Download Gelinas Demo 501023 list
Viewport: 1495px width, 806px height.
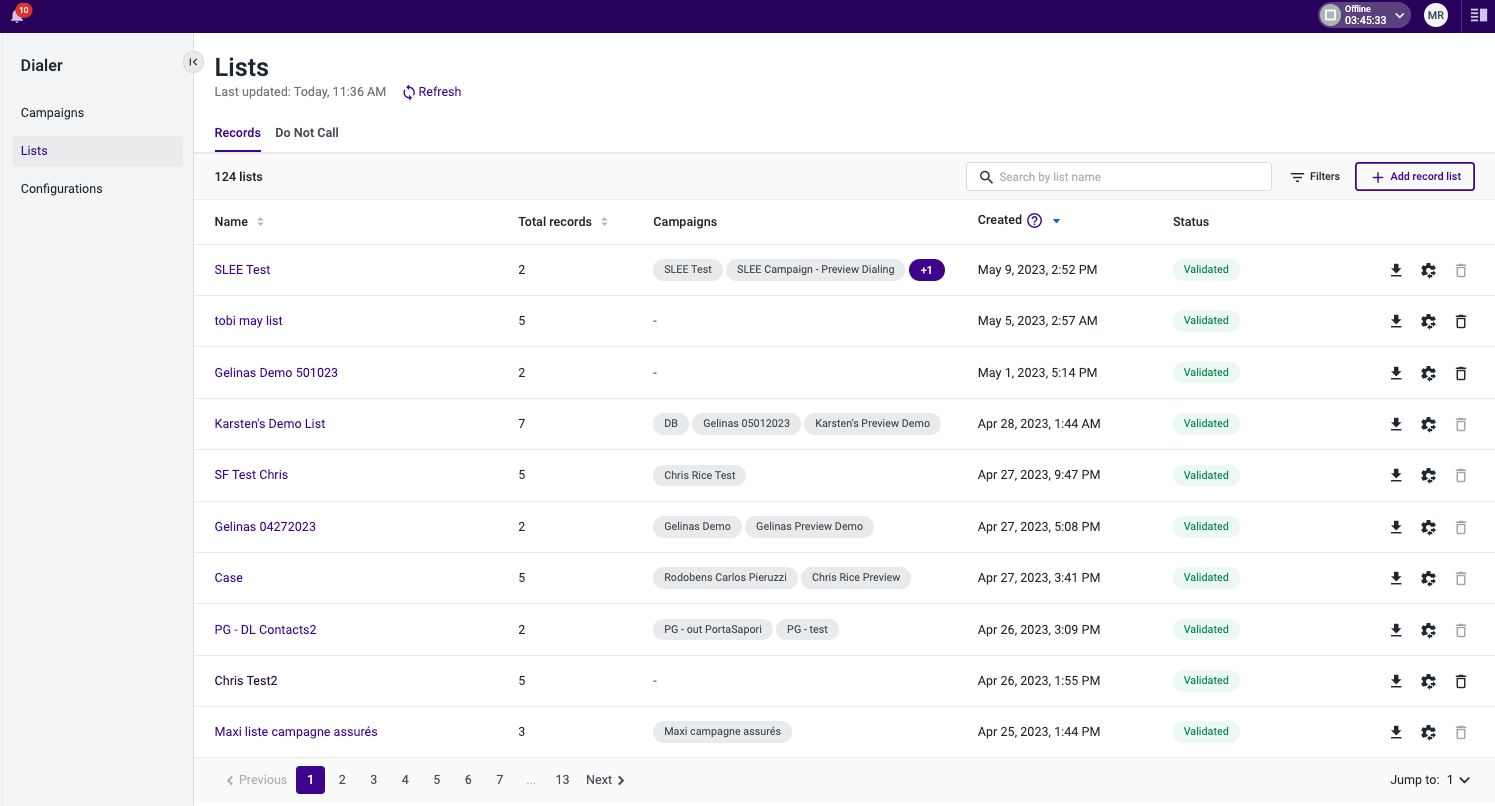(1396, 373)
